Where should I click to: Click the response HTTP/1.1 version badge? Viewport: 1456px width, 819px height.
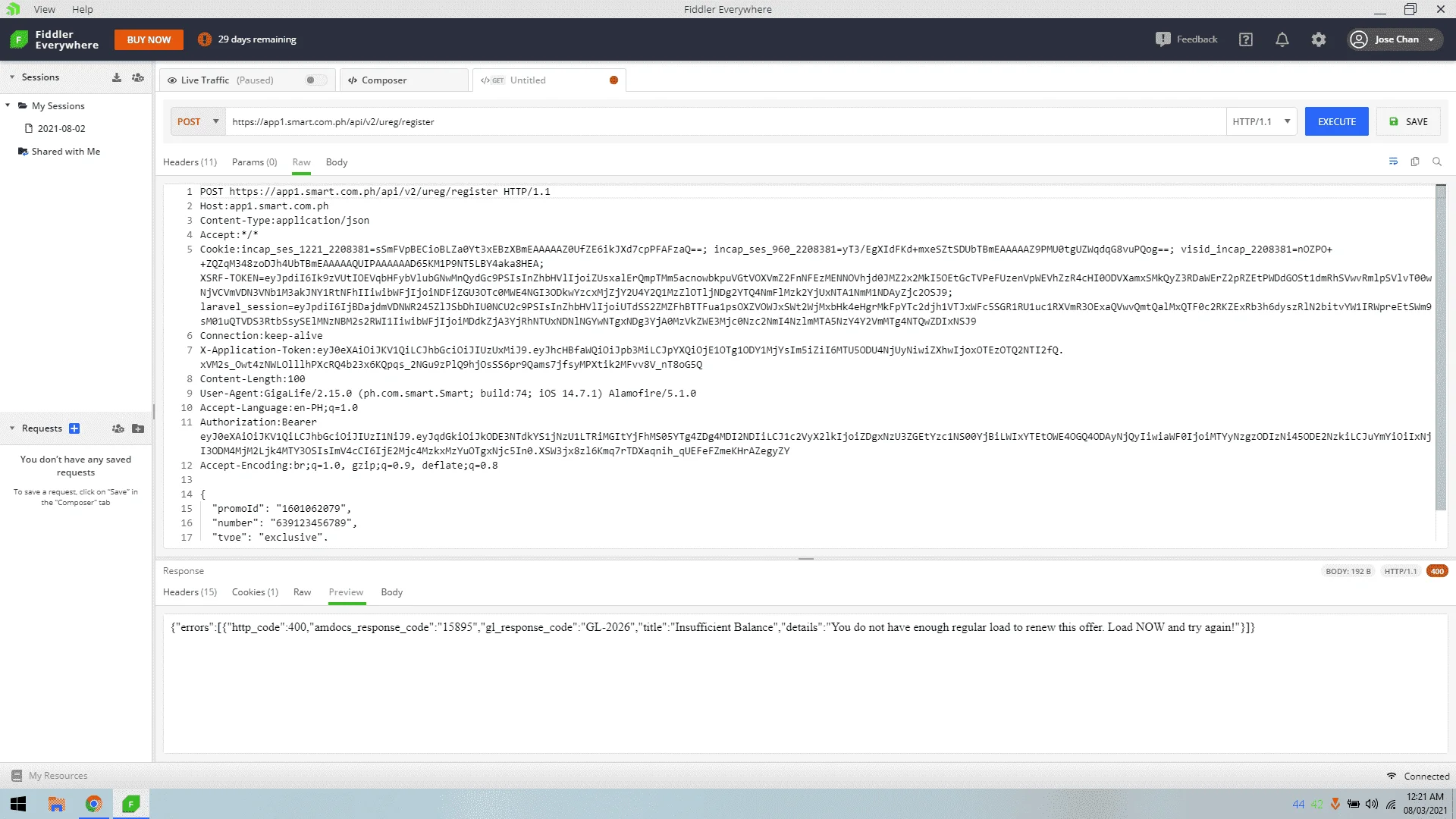(x=1400, y=571)
